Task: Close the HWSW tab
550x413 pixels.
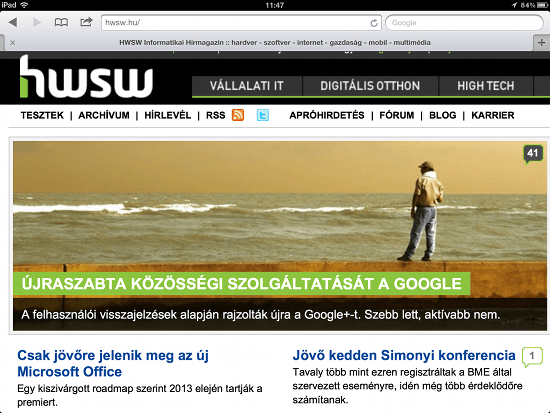Action: coord(13,42)
